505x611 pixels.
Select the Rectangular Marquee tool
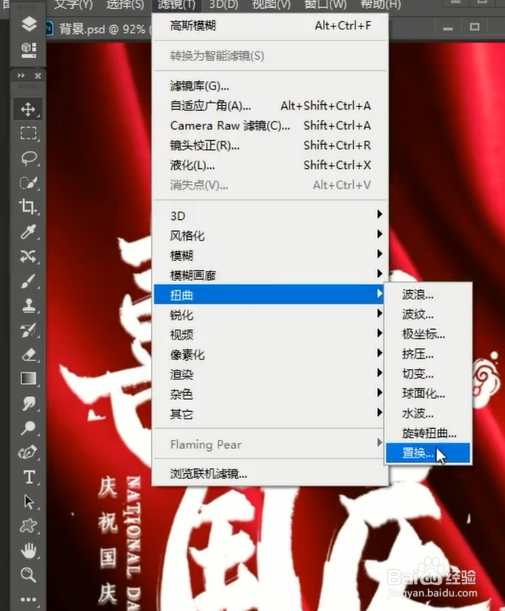point(28,133)
